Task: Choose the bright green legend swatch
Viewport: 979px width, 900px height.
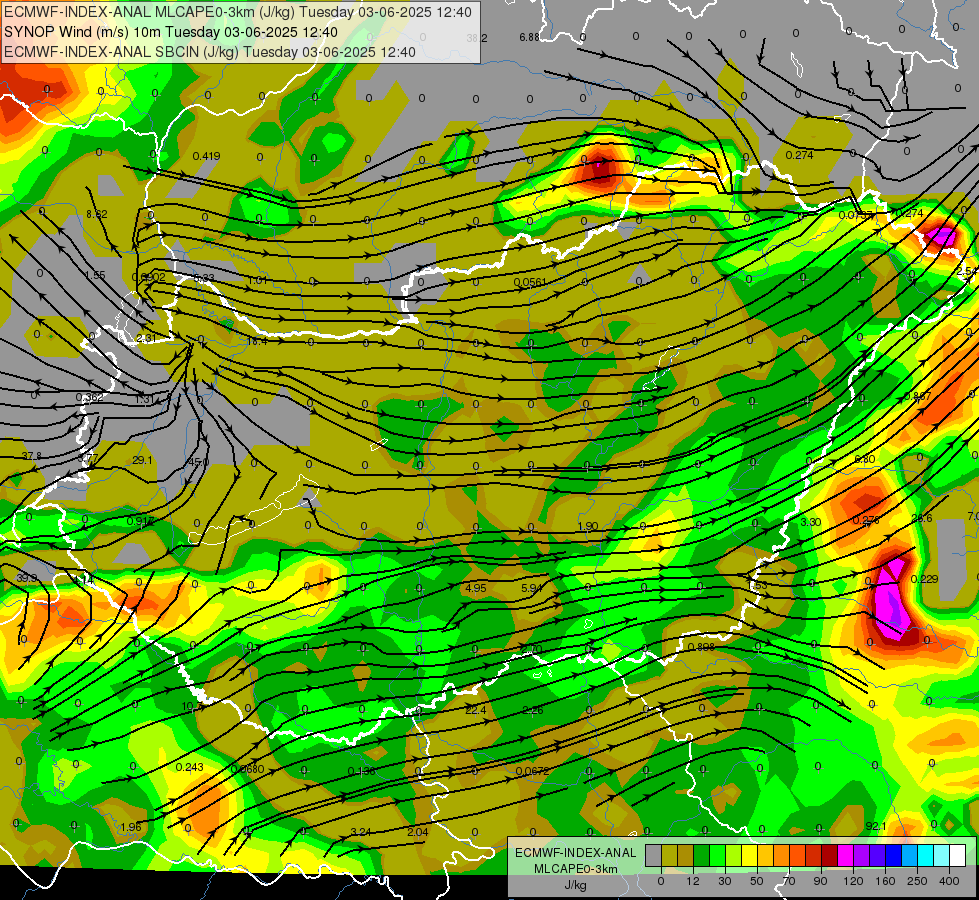Action: pos(717,856)
